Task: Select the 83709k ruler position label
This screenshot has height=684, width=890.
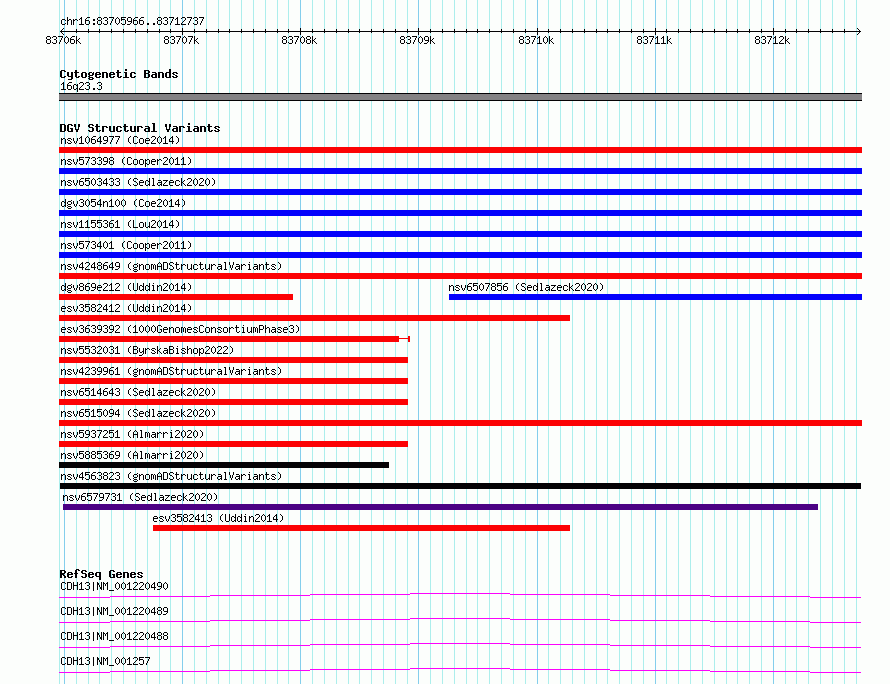Action: coord(417,40)
